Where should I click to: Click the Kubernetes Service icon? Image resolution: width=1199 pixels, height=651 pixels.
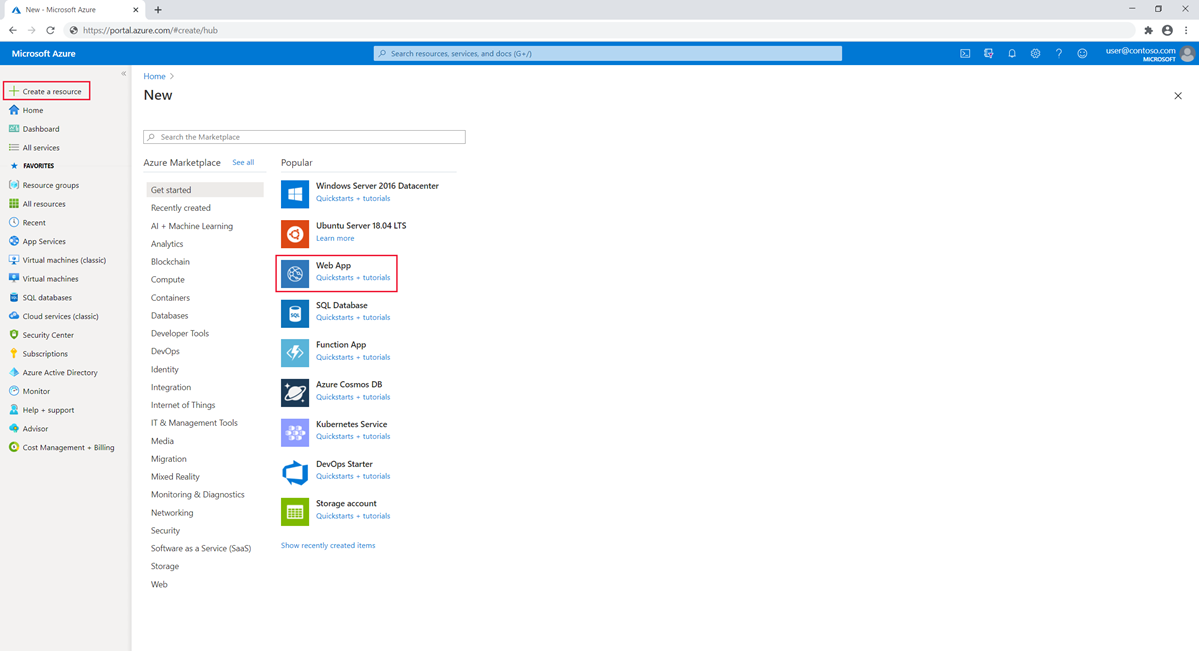pyautogui.click(x=294, y=432)
